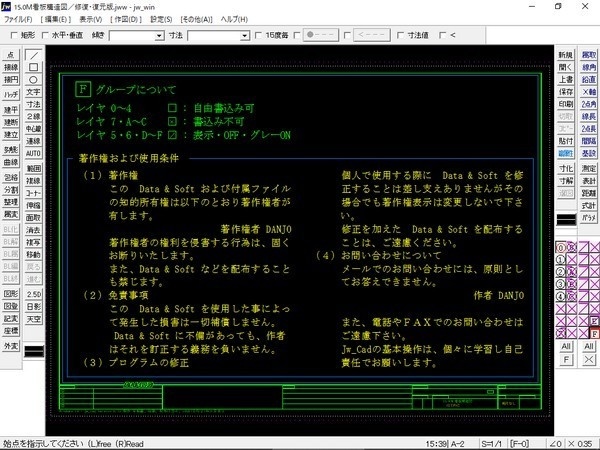600x450 pixels.
Task: Choose the 寸法 dimension tool button
Action: click(x=33, y=104)
